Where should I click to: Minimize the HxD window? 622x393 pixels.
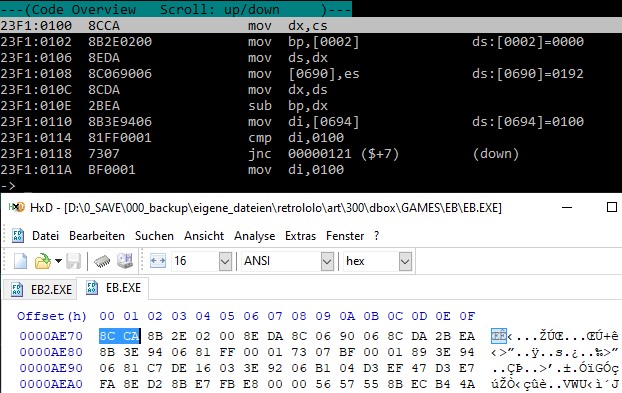567,207
